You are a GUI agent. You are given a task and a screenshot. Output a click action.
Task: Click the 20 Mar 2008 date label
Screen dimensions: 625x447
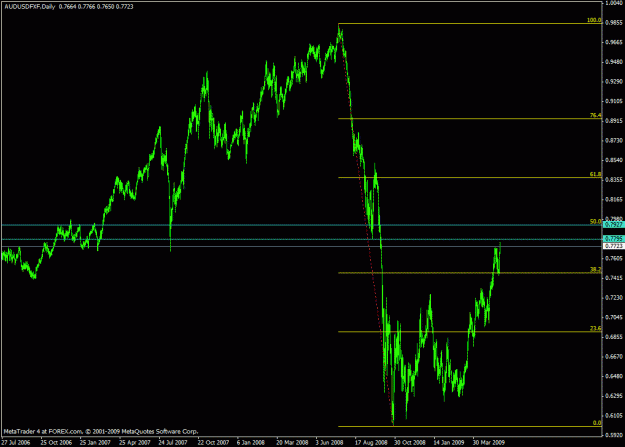(x=292, y=443)
